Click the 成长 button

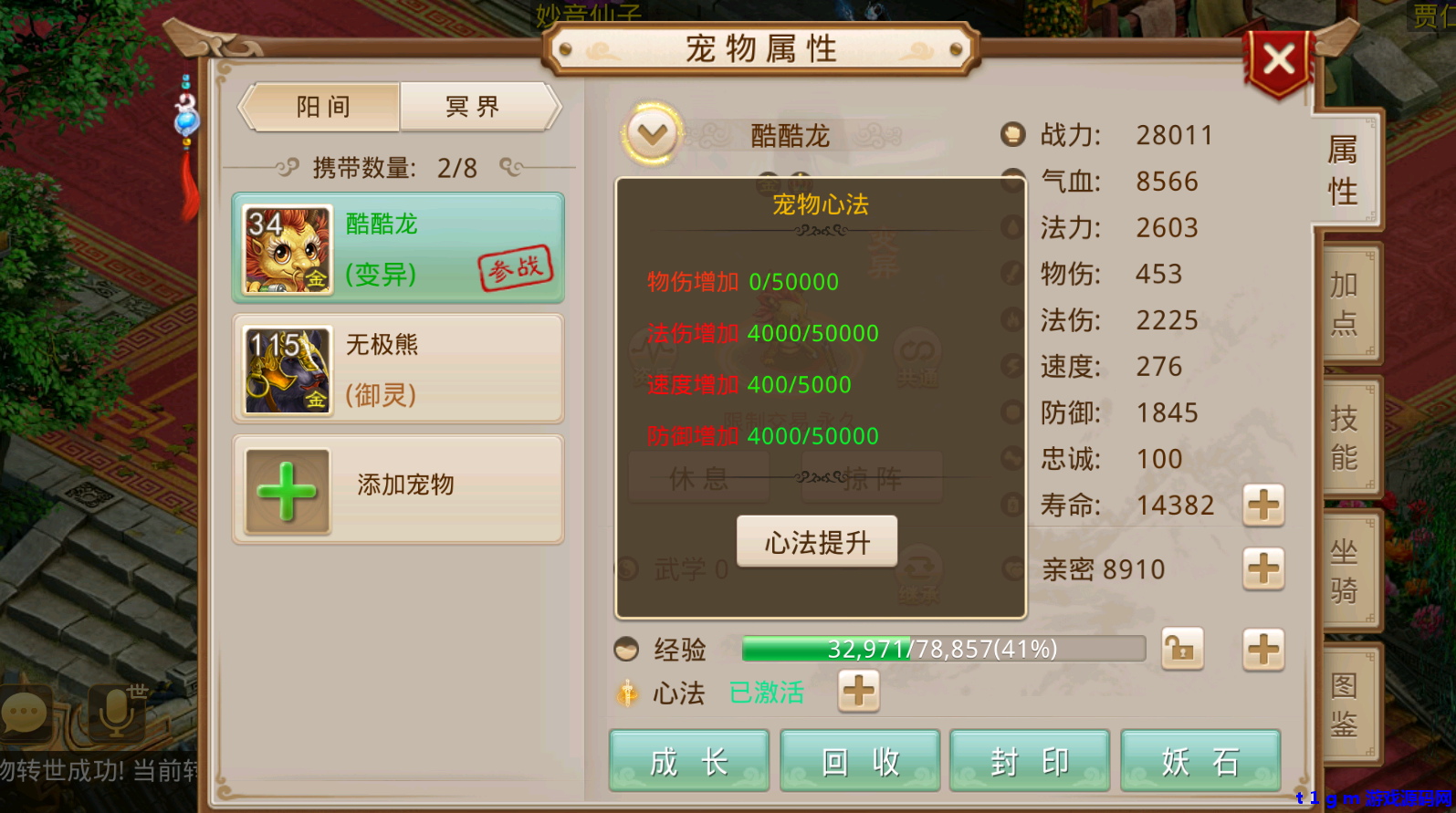coord(689,761)
